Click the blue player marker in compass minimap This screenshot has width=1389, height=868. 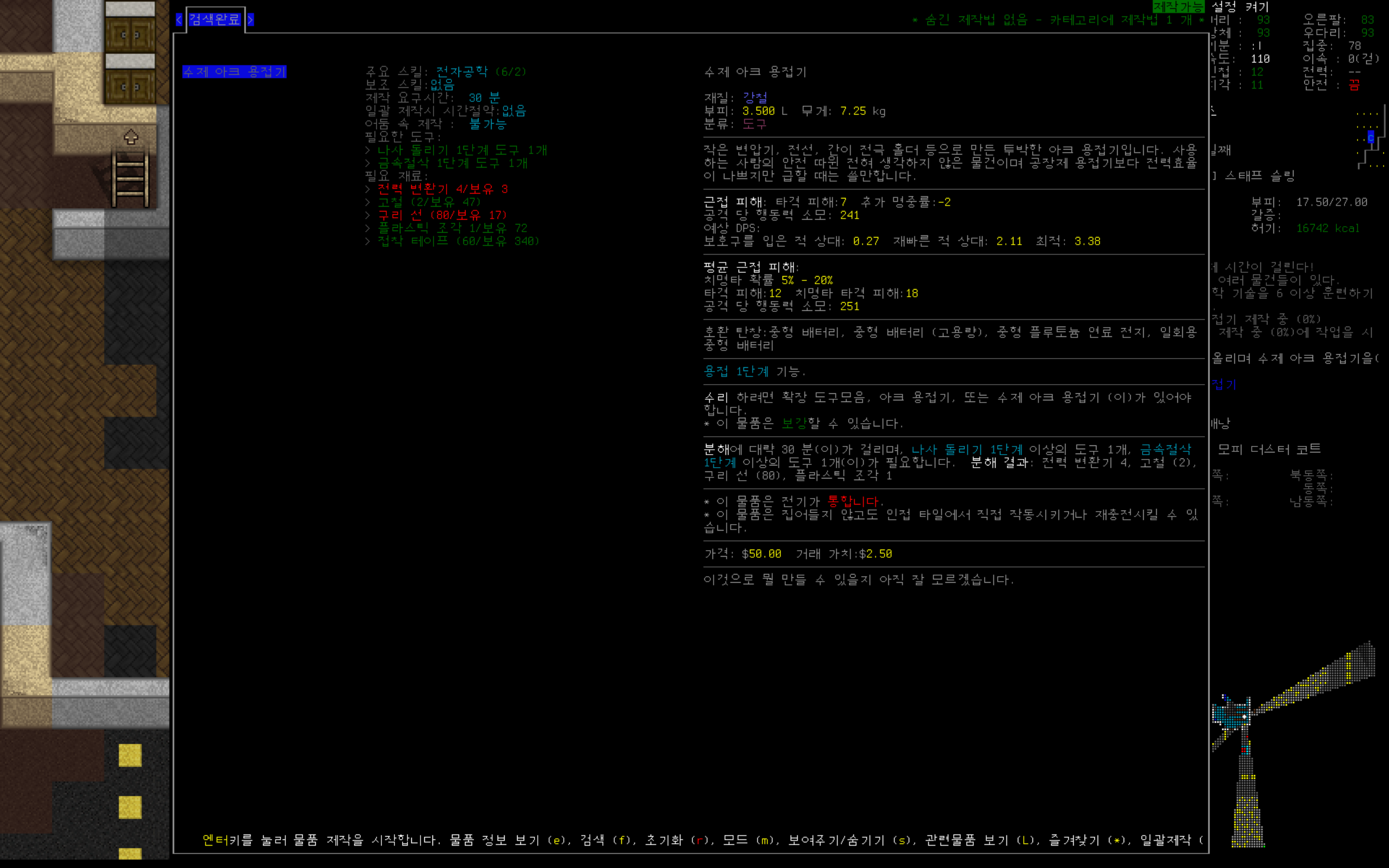click(x=1371, y=137)
